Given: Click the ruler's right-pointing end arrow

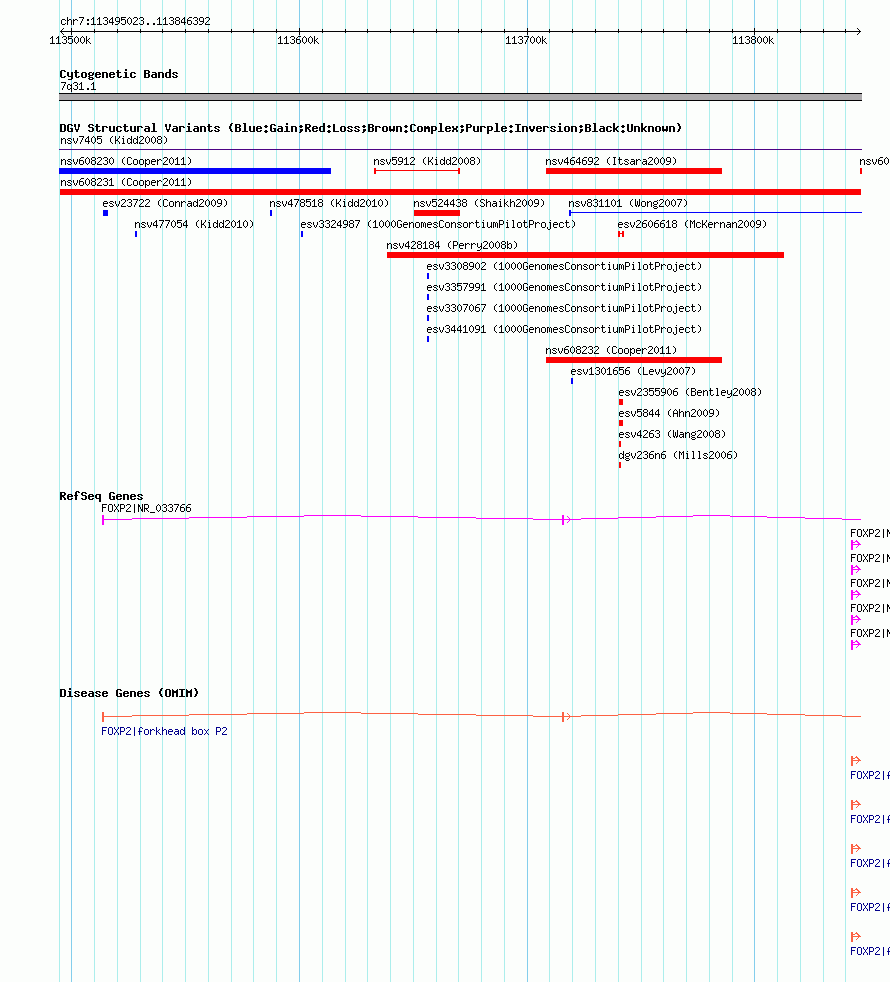Looking at the screenshot, I should 858,31.
